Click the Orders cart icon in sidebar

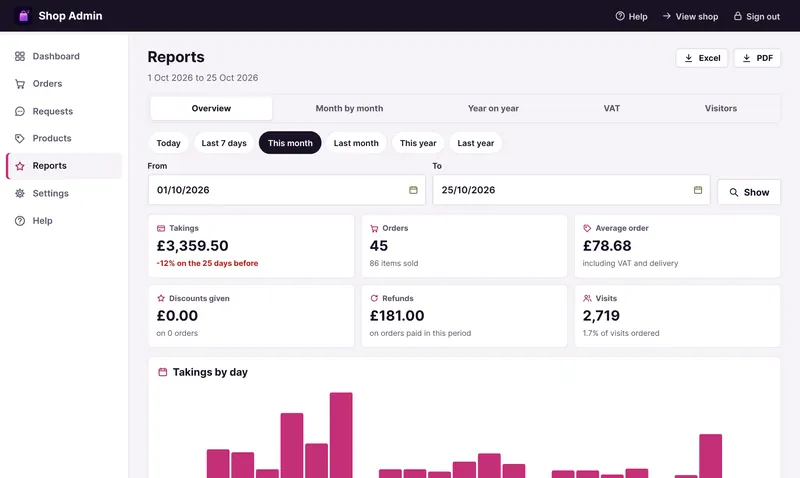point(20,84)
